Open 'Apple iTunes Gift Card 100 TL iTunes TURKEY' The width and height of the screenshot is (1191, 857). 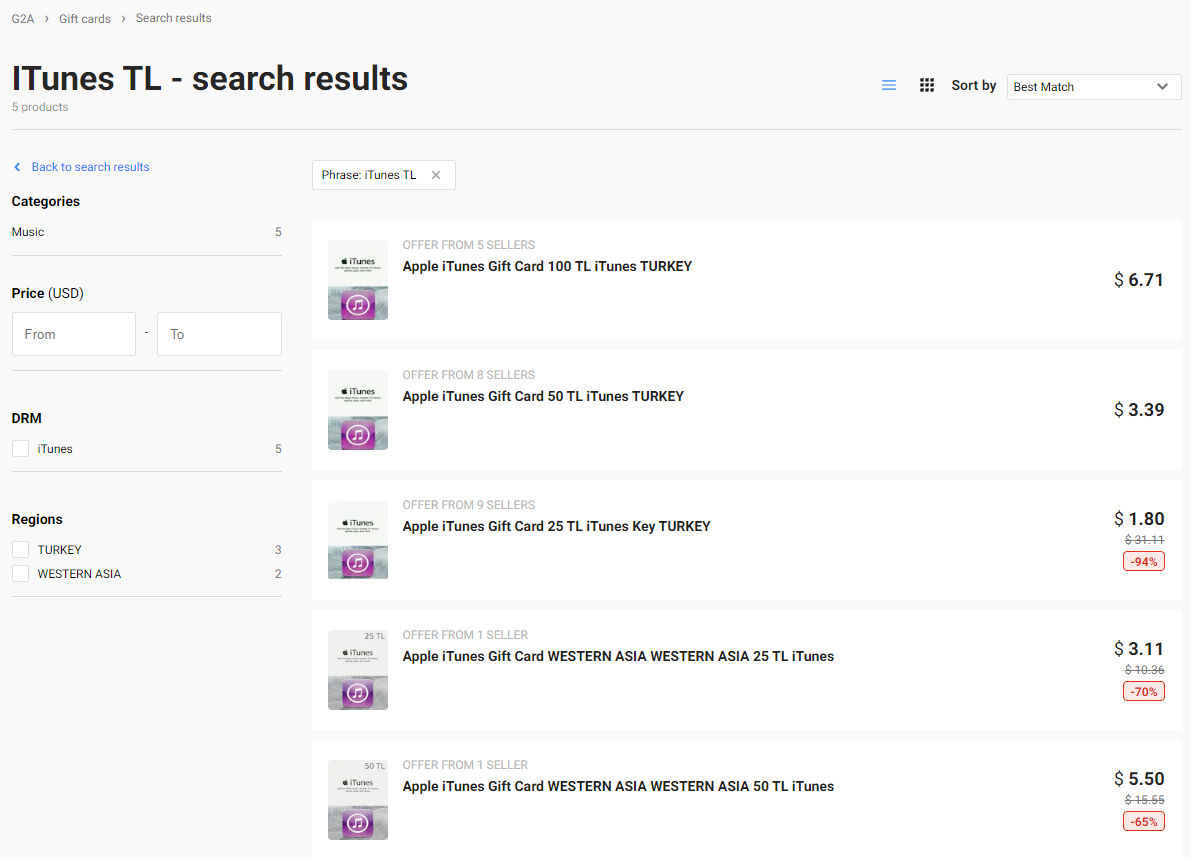pyautogui.click(x=547, y=267)
